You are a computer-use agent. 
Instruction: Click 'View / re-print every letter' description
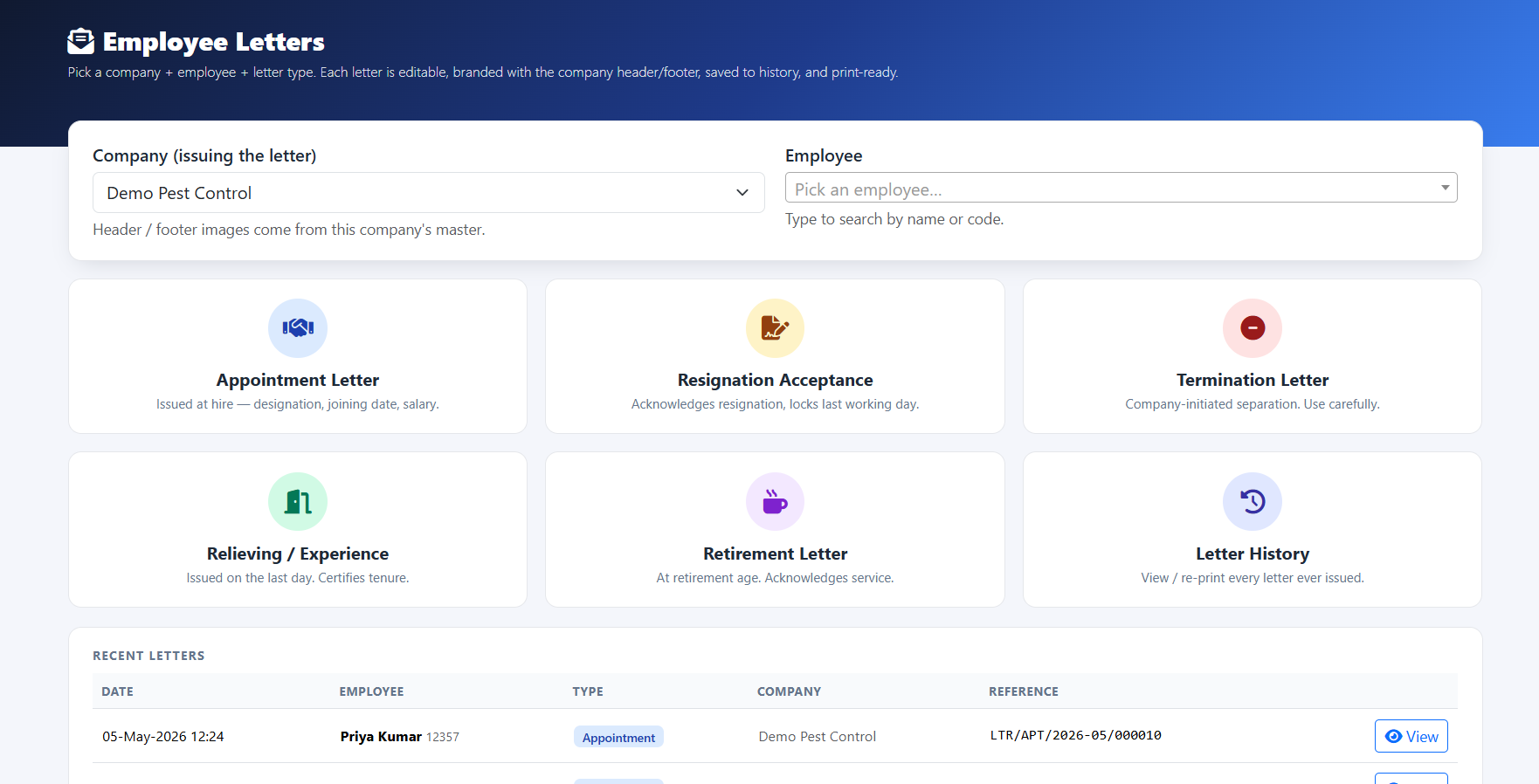coord(1253,578)
